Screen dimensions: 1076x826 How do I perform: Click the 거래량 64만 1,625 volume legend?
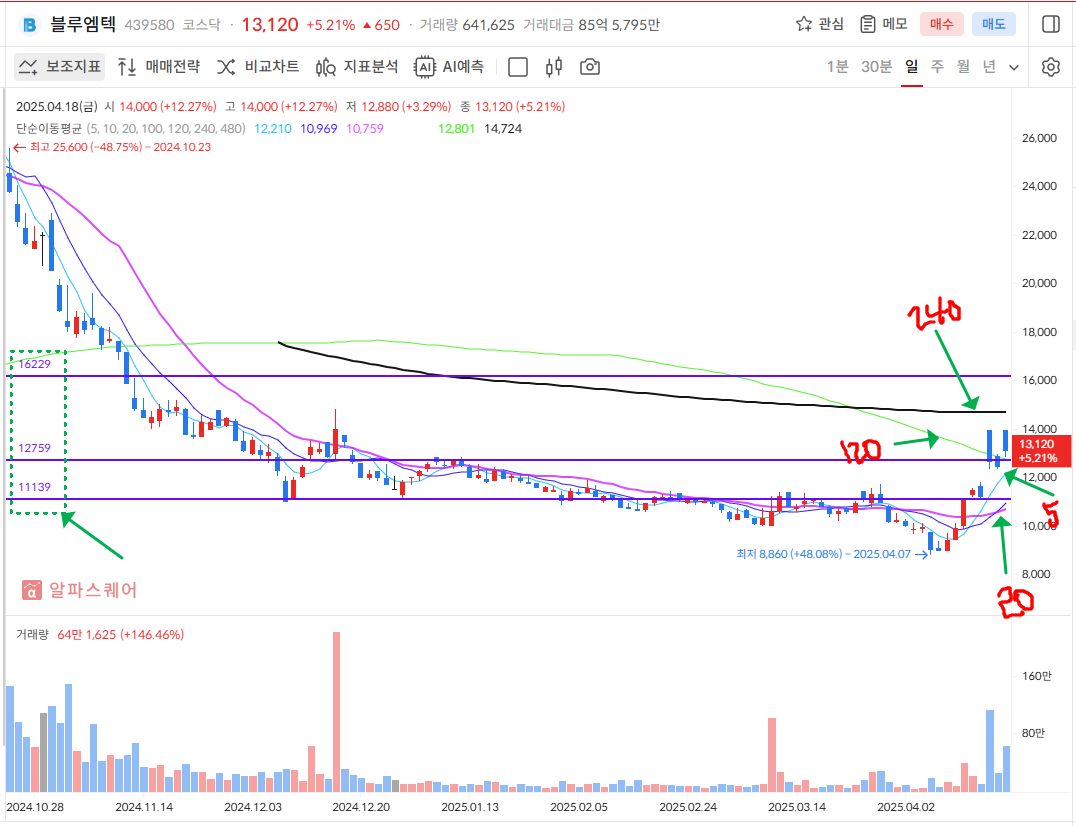pyautogui.click(x=100, y=635)
